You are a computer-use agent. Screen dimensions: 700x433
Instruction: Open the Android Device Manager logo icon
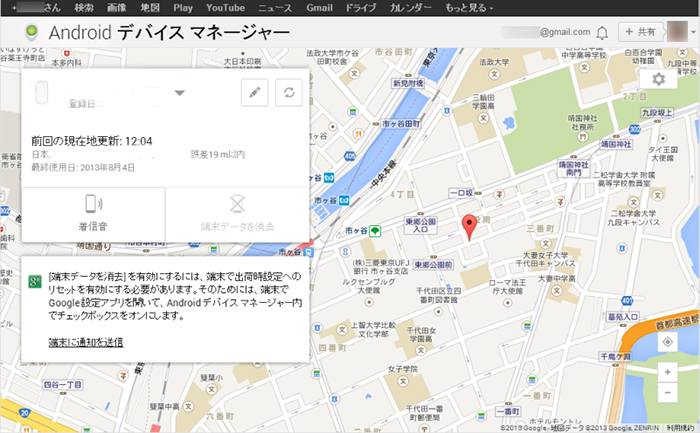pyautogui.click(x=31, y=32)
